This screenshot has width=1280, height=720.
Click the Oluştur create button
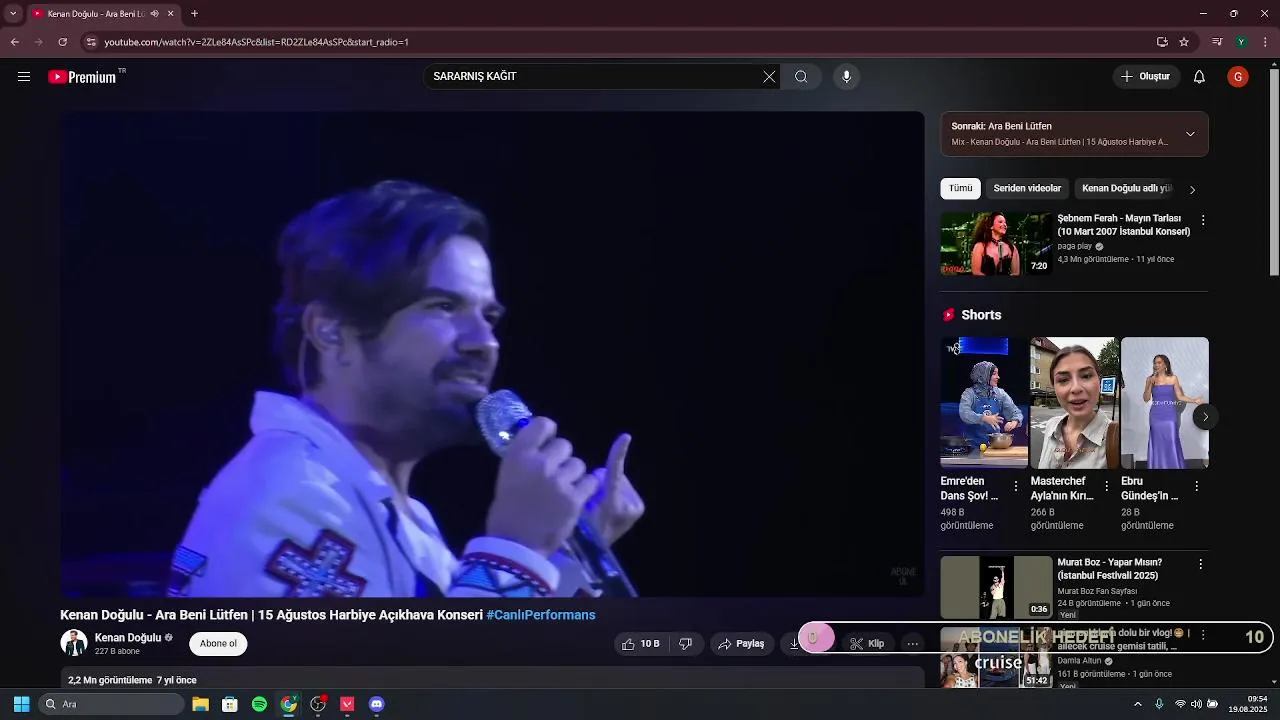pyautogui.click(x=1146, y=77)
